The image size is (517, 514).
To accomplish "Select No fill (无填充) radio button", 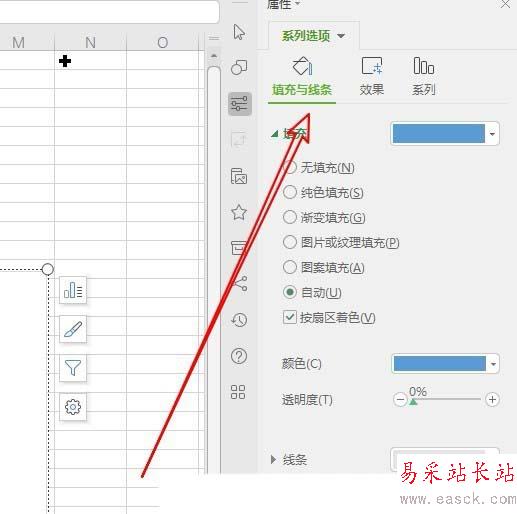I will click(290, 167).
